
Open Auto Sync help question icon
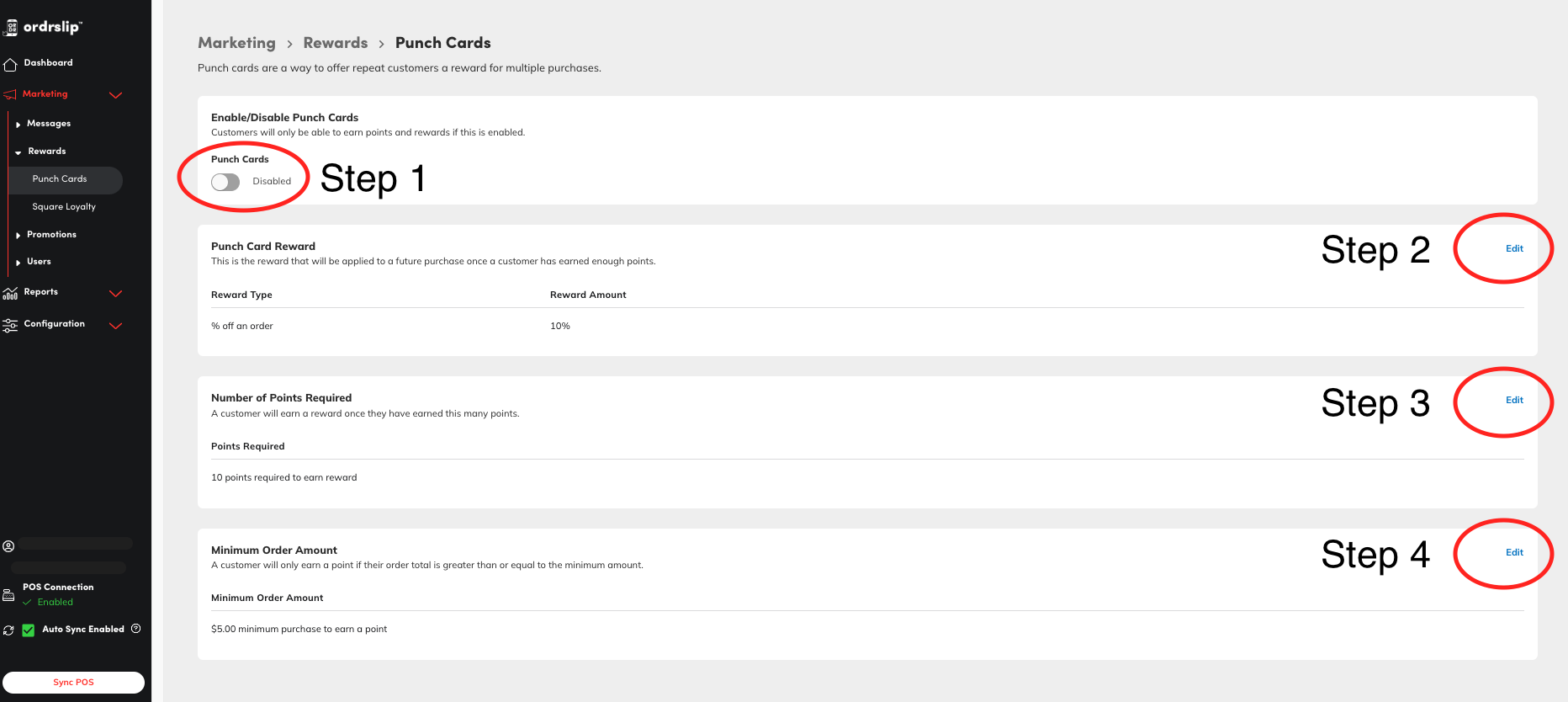136,629
